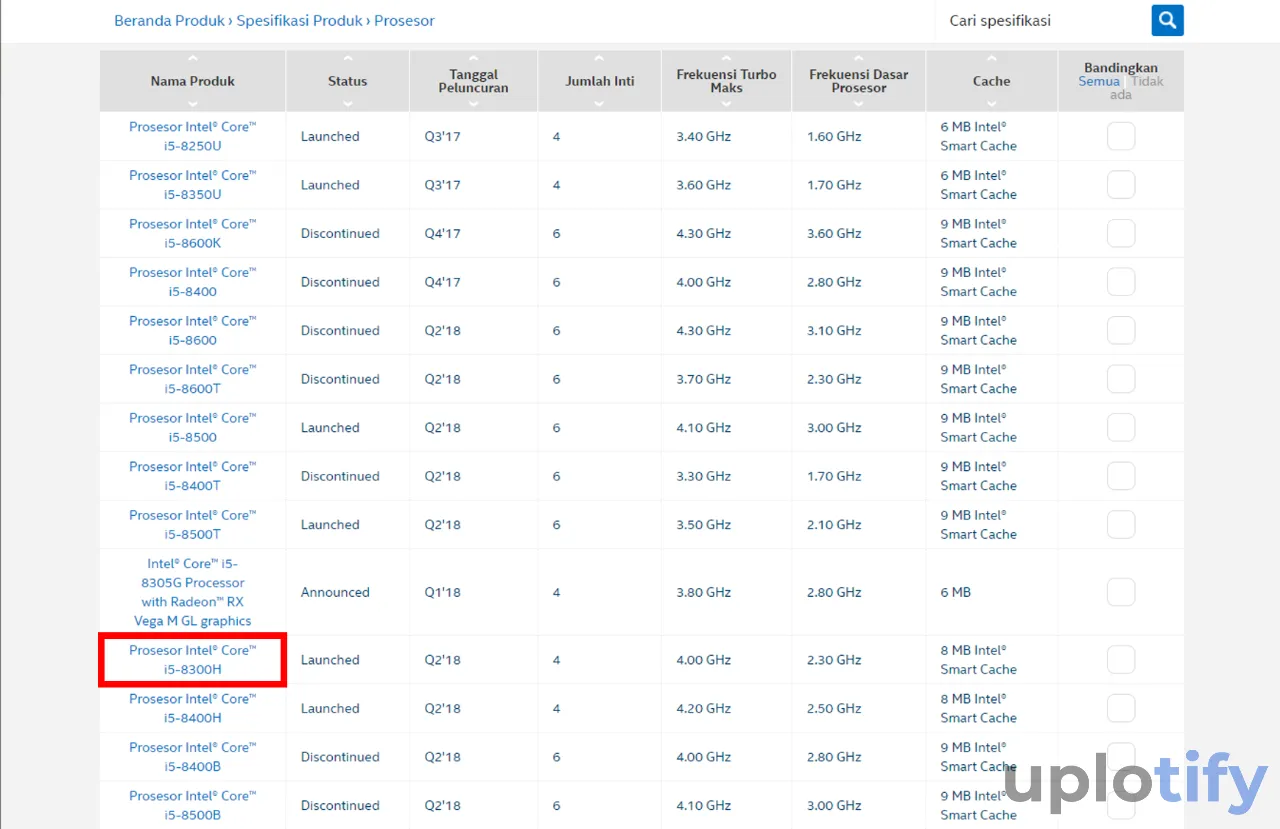Open Prosesor Intel Core i5-8250U link

[192, 136]
